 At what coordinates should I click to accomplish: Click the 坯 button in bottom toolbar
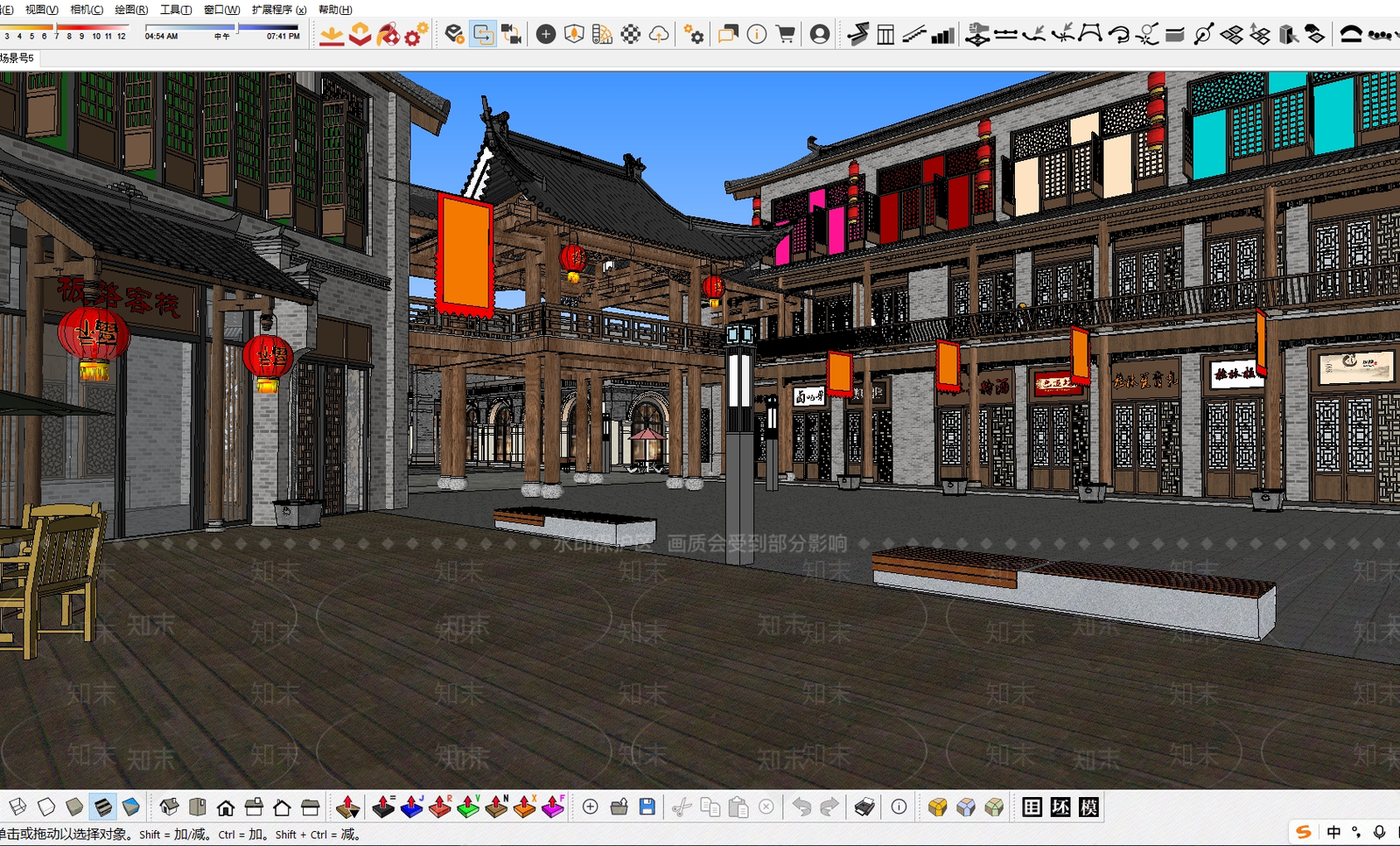click(1060, 807)
